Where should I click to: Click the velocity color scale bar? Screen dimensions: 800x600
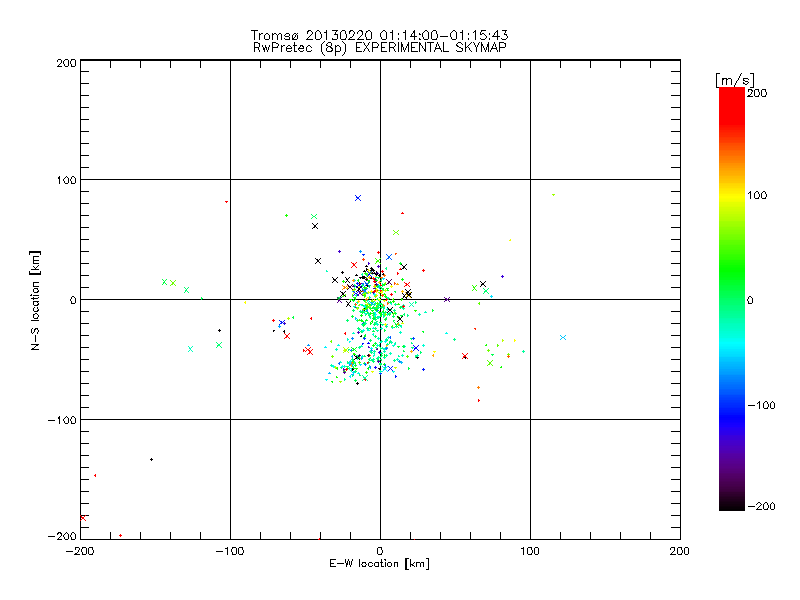[732, 299]
